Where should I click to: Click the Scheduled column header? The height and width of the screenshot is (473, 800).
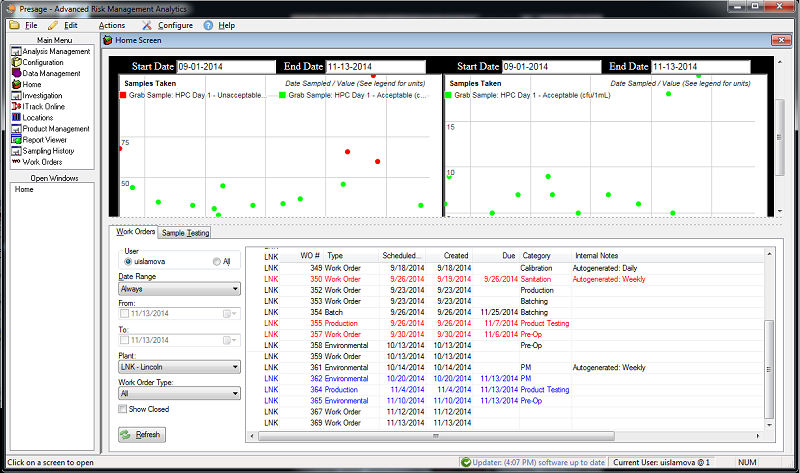[x=401, y=256]
